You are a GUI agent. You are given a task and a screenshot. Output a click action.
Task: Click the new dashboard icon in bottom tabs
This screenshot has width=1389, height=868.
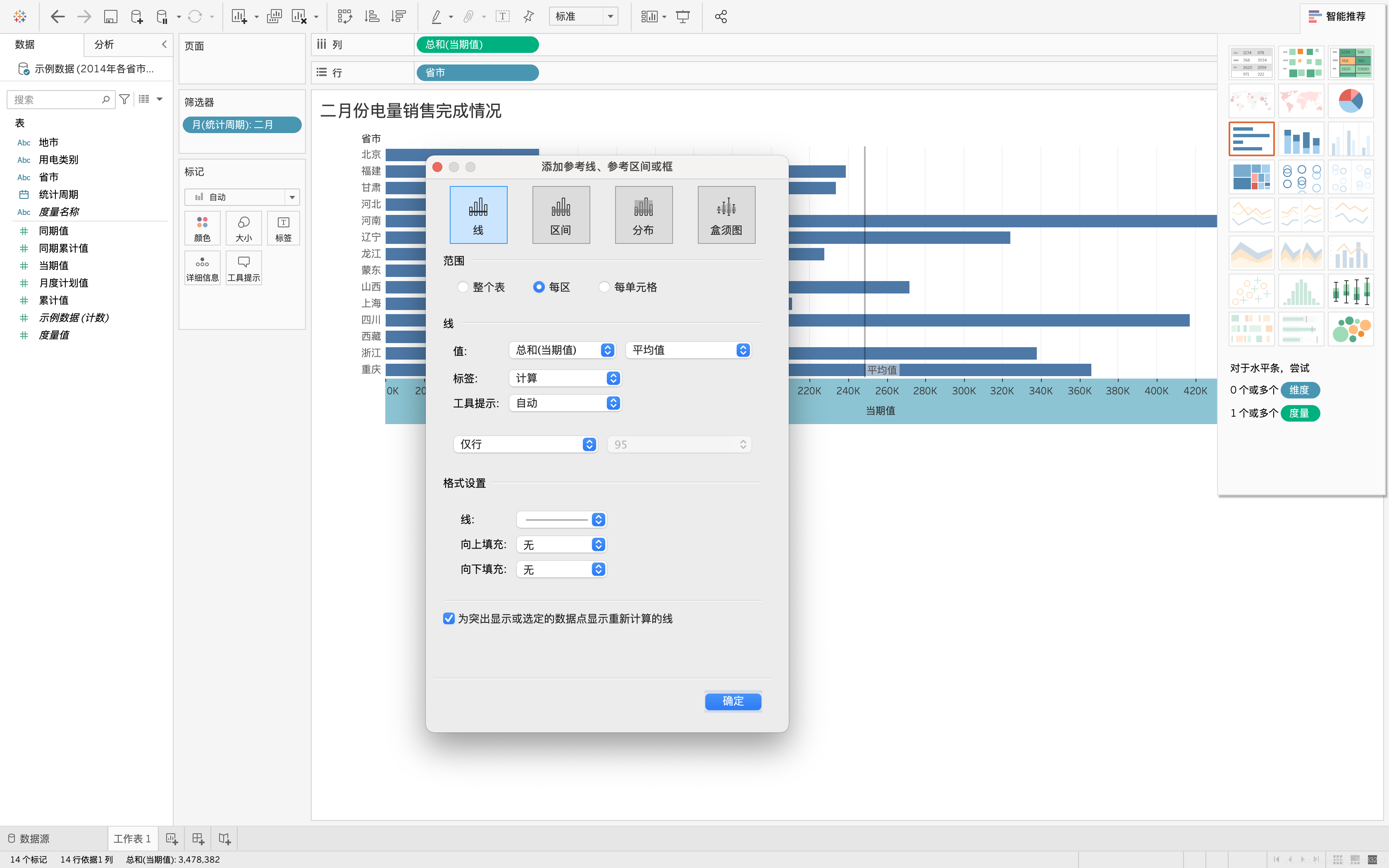click(x=198, y=839)
